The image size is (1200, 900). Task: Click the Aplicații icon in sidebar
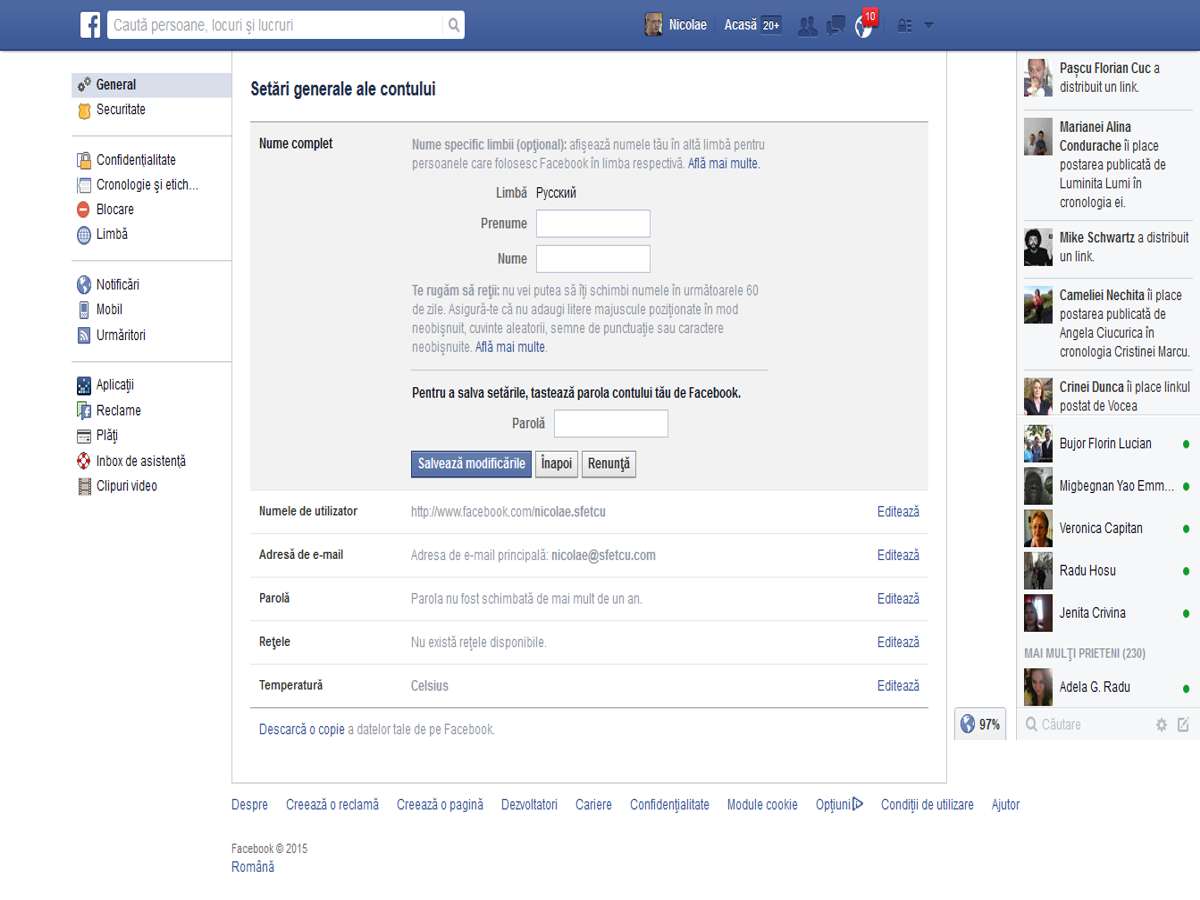(84, 385)
